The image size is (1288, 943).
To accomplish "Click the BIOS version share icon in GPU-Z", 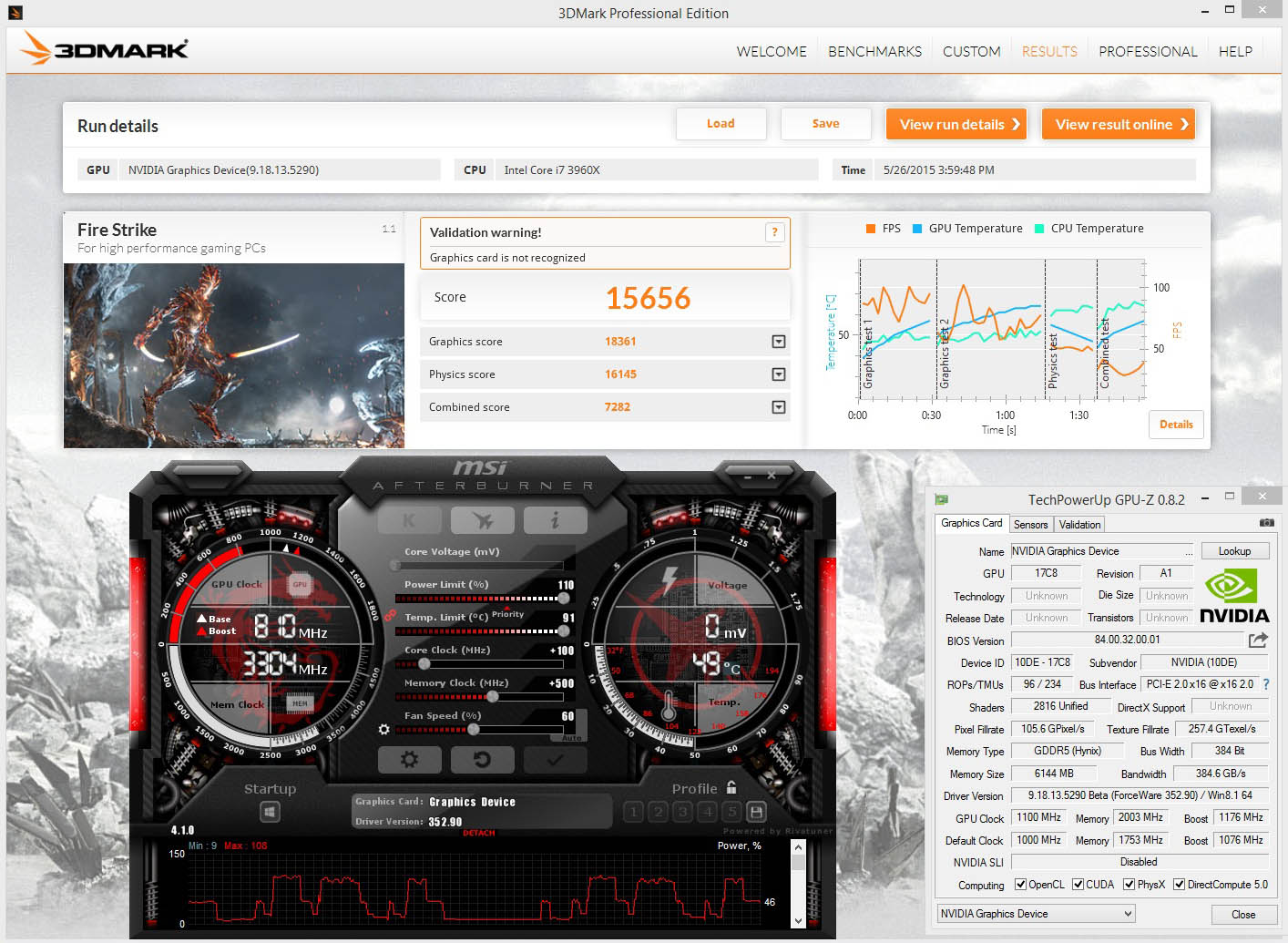I will pos(1258,641).
